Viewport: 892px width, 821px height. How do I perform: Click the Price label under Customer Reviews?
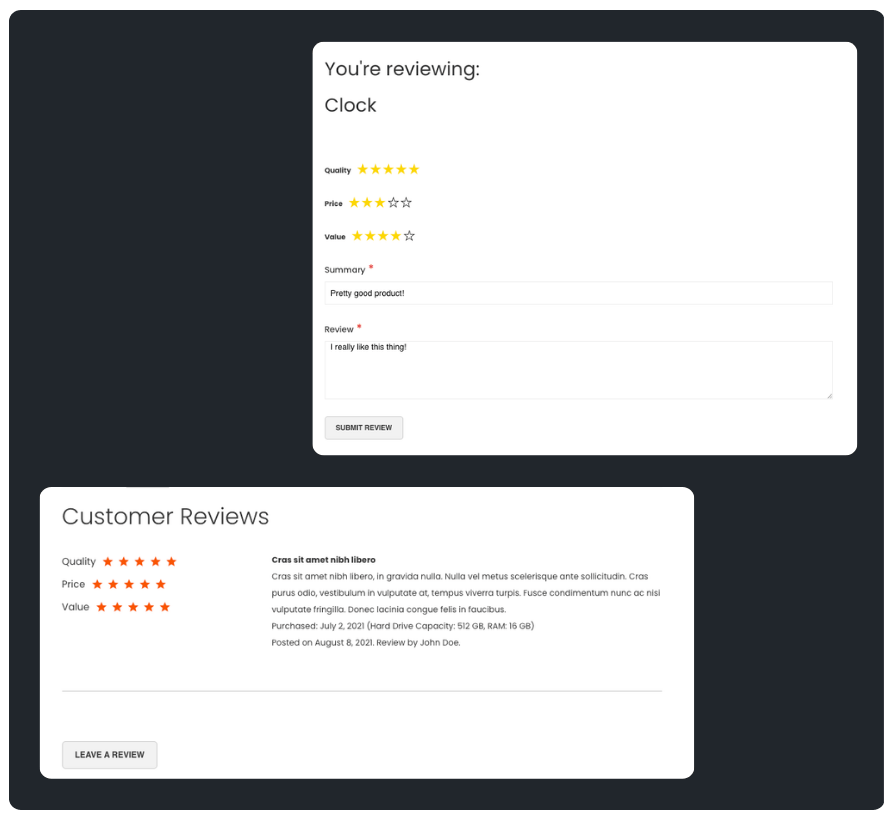pyautogui.click(x=76, y=584)
